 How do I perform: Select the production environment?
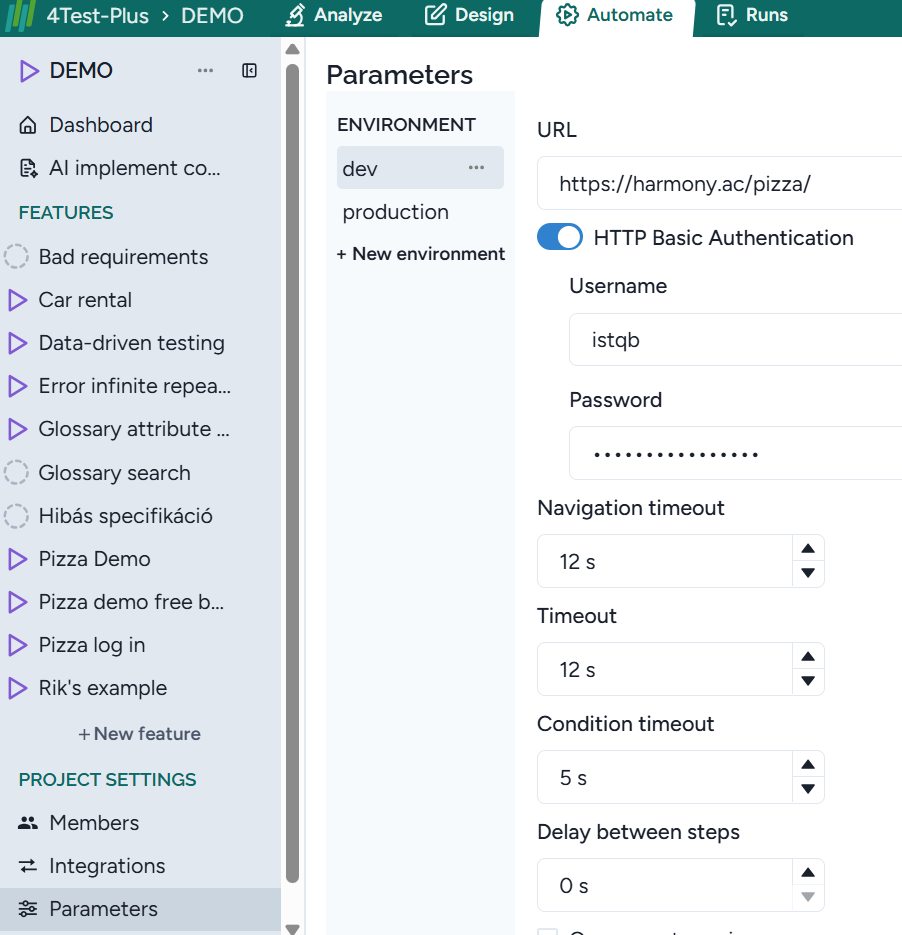point(396,212)
